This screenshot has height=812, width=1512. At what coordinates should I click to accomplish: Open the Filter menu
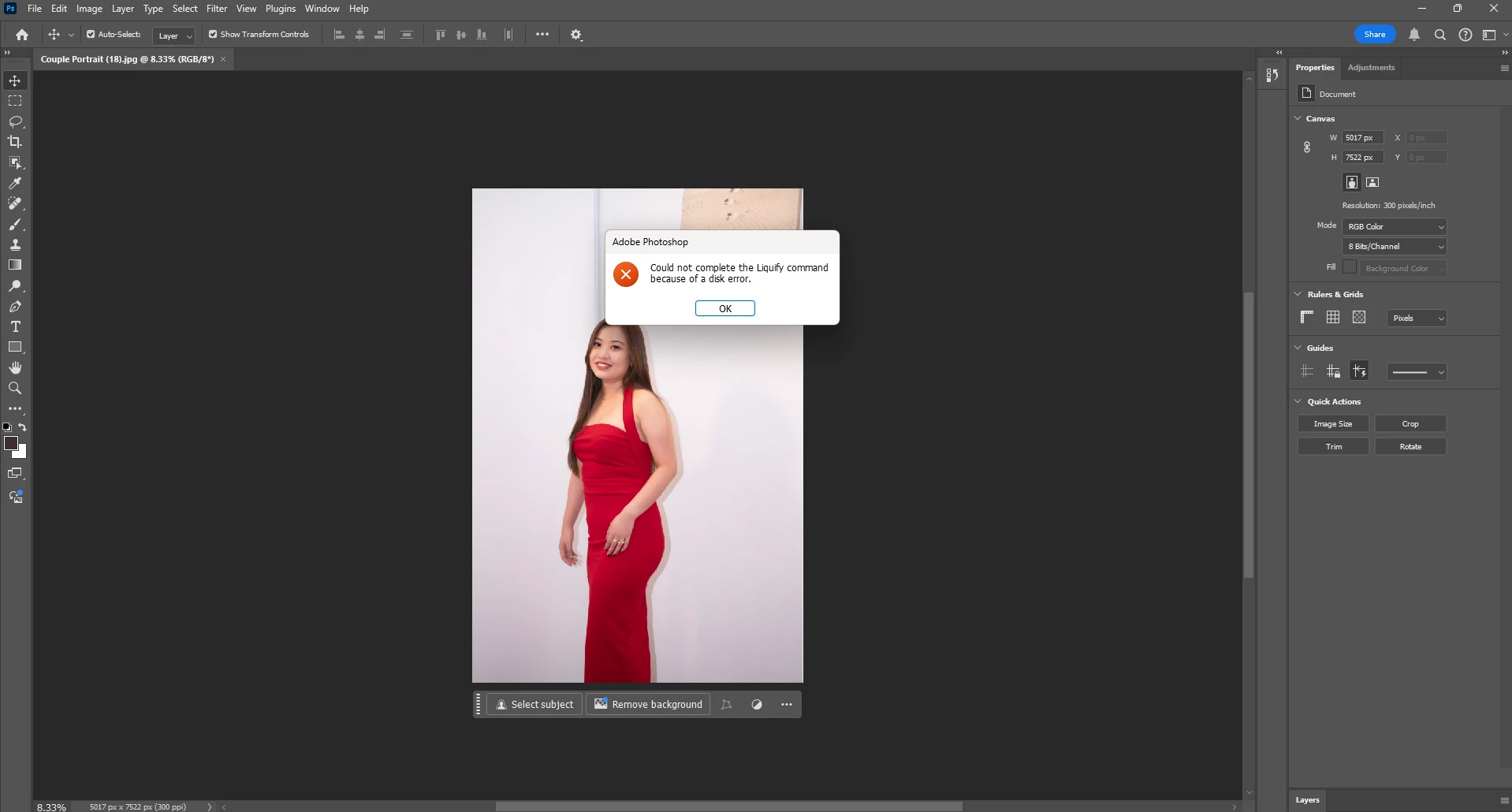point(217,9)
